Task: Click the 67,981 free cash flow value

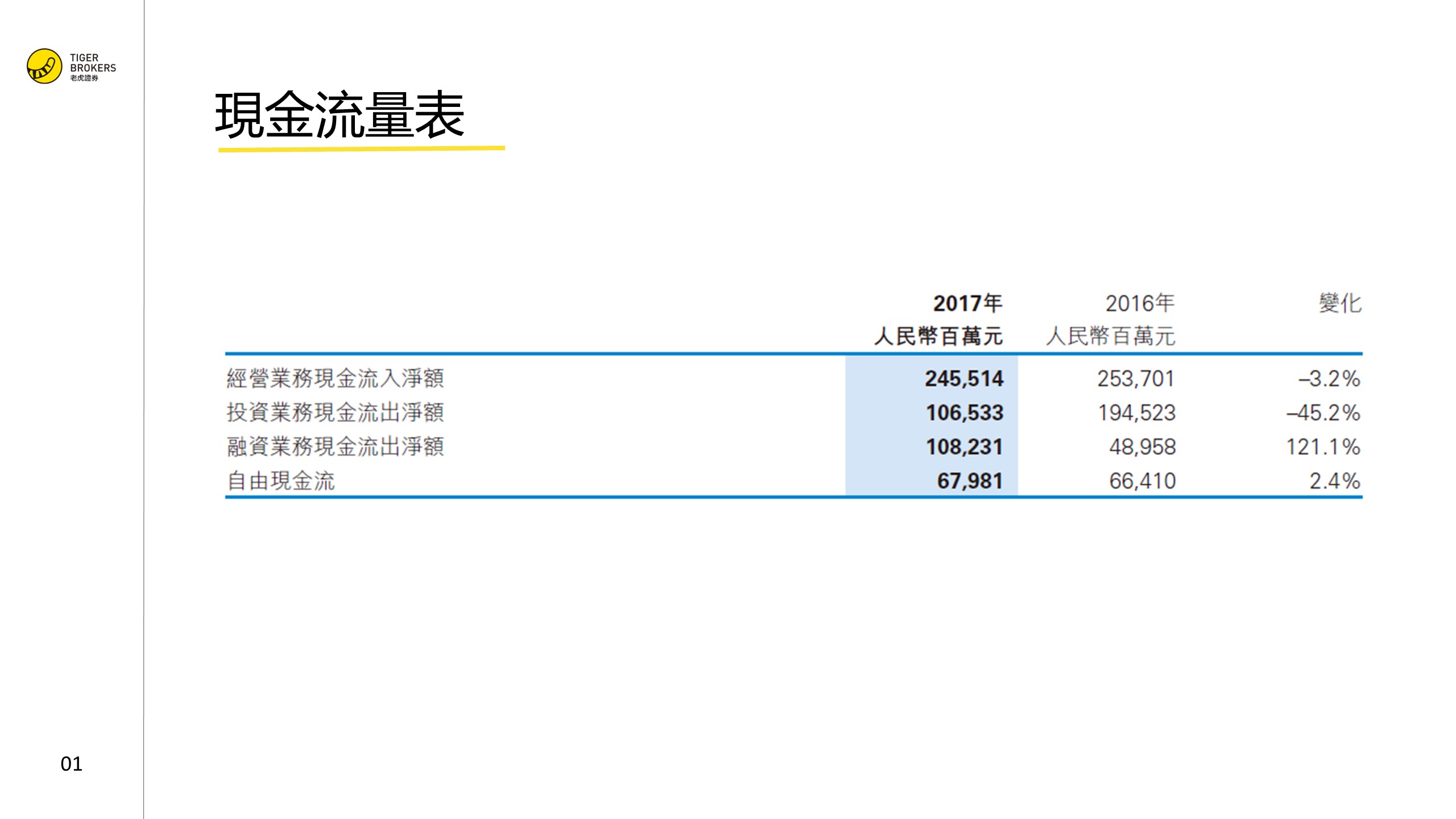Action: coord(970,481)
